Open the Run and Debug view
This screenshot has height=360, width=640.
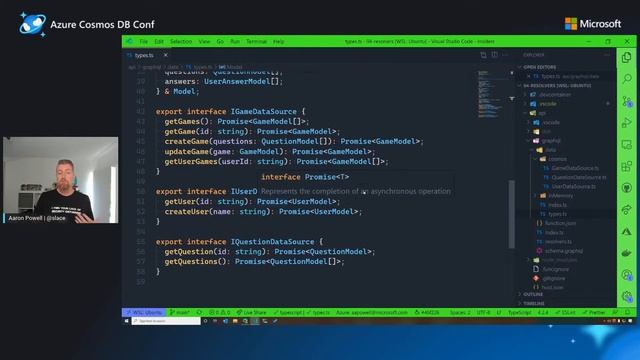pyautogui.click(x=627, y=122)
